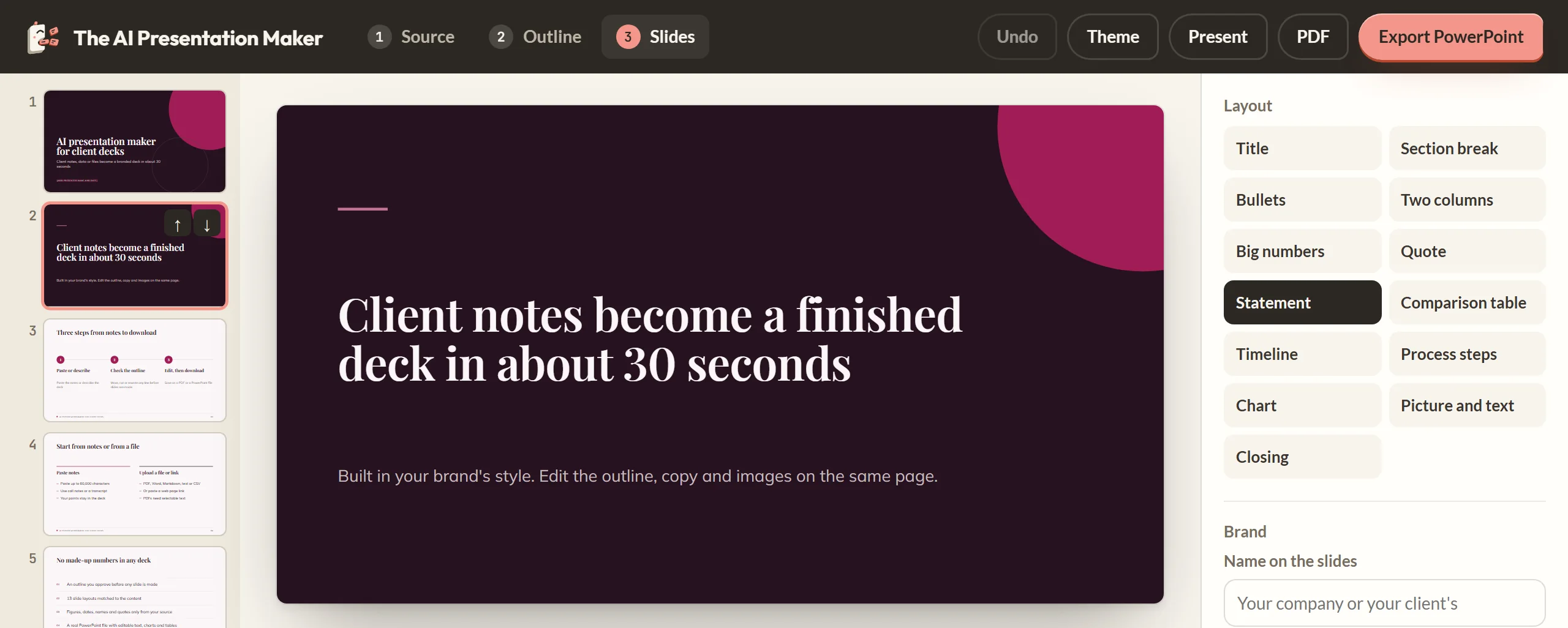The image size is (1568, 628).
Task: Open the Slides step tab
Action: tap(655, 37)
